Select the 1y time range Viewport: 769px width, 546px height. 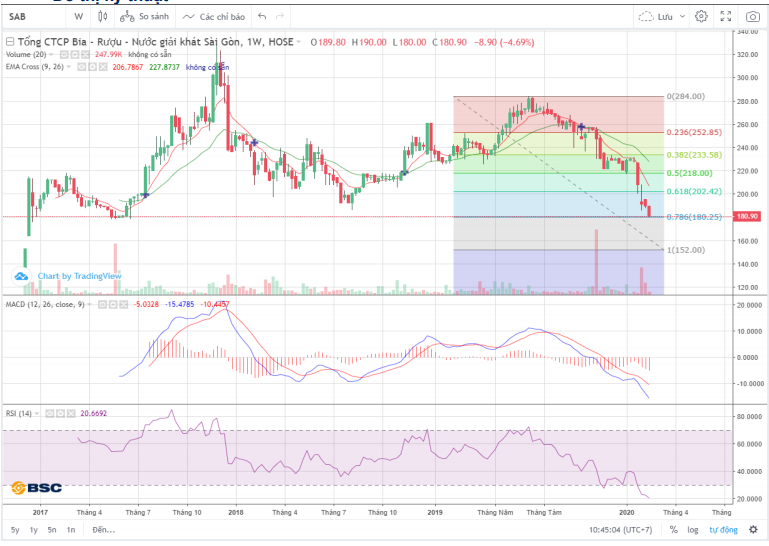33,530
